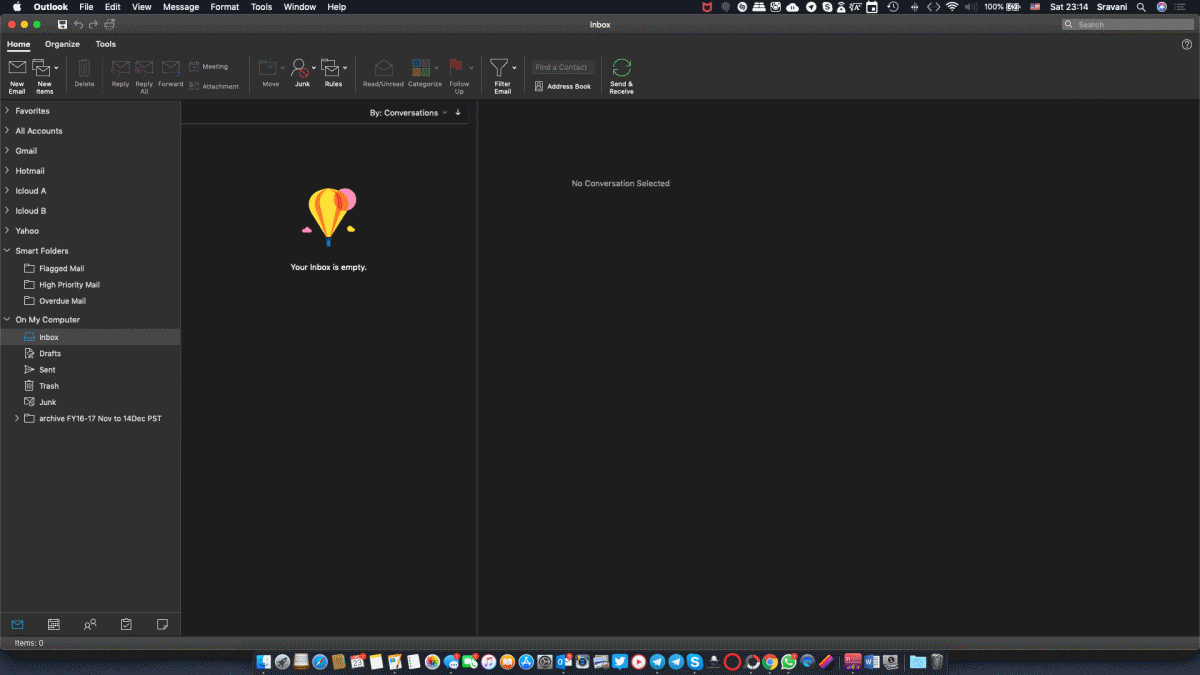The width and height of the screenshot is (1200, 675).
Task: Click the Rules toolbar icon
Action: (330, 69)
